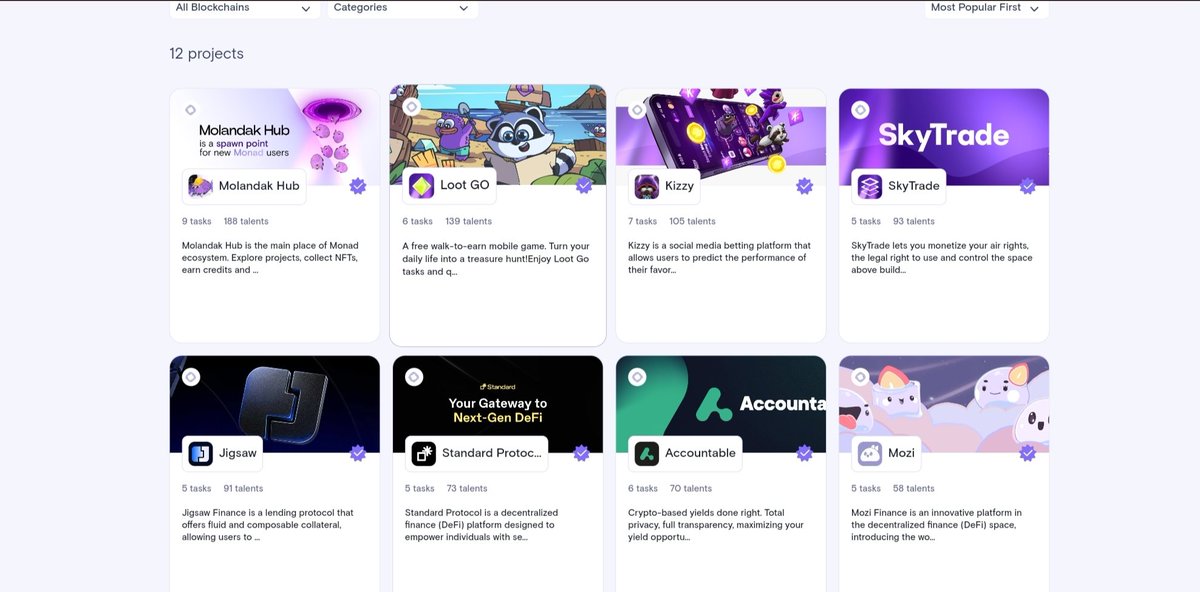The image size is (1200, 592).
Task: Click the verified badge on Kizzy
Action: [x=804, y=186]
